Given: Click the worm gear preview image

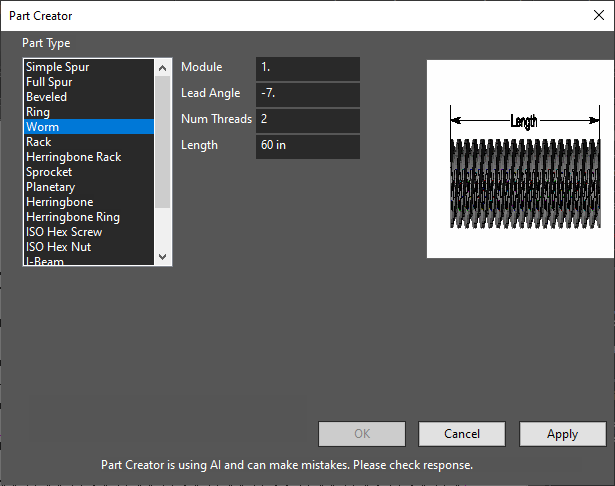Looking at the screenshot, I should [520, 159].
